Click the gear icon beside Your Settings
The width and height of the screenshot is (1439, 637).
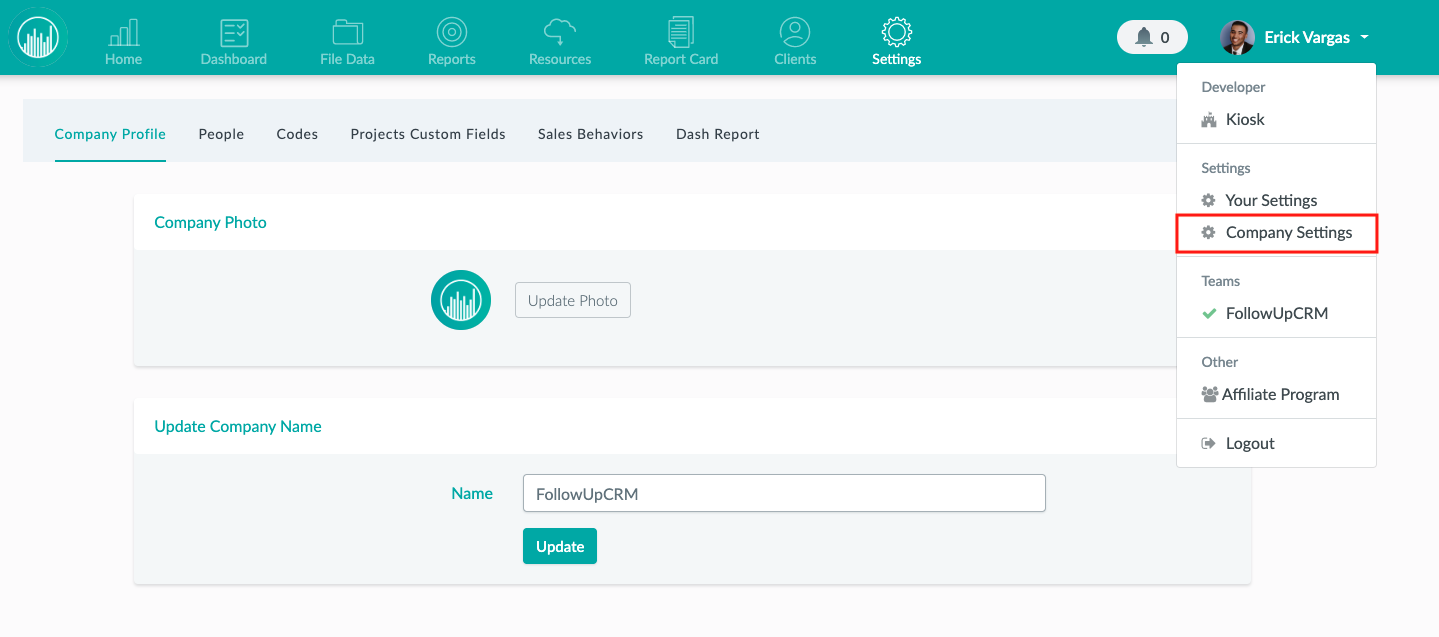(1208, 200)
